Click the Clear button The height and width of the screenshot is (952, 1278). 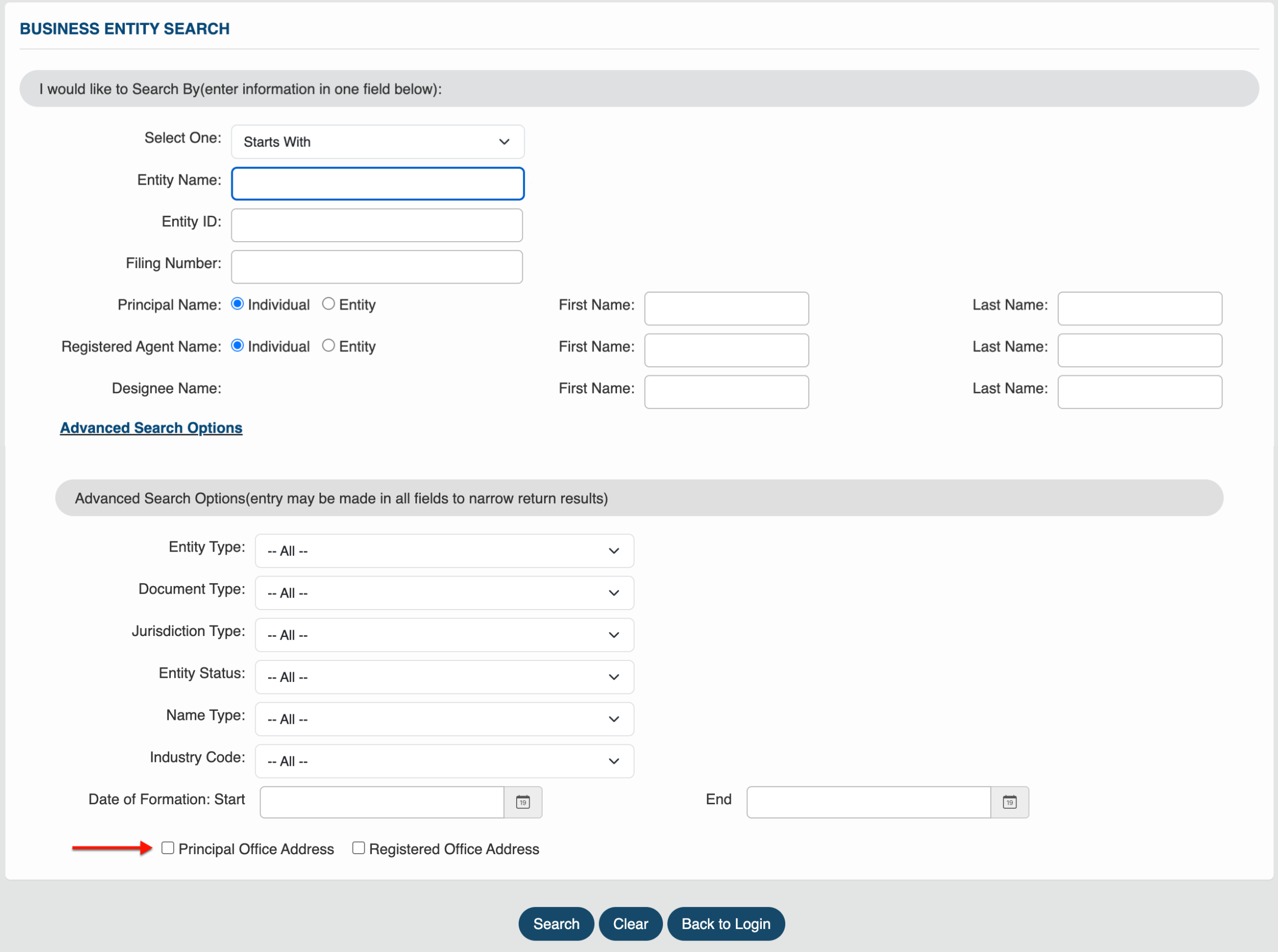coord(631,924)
